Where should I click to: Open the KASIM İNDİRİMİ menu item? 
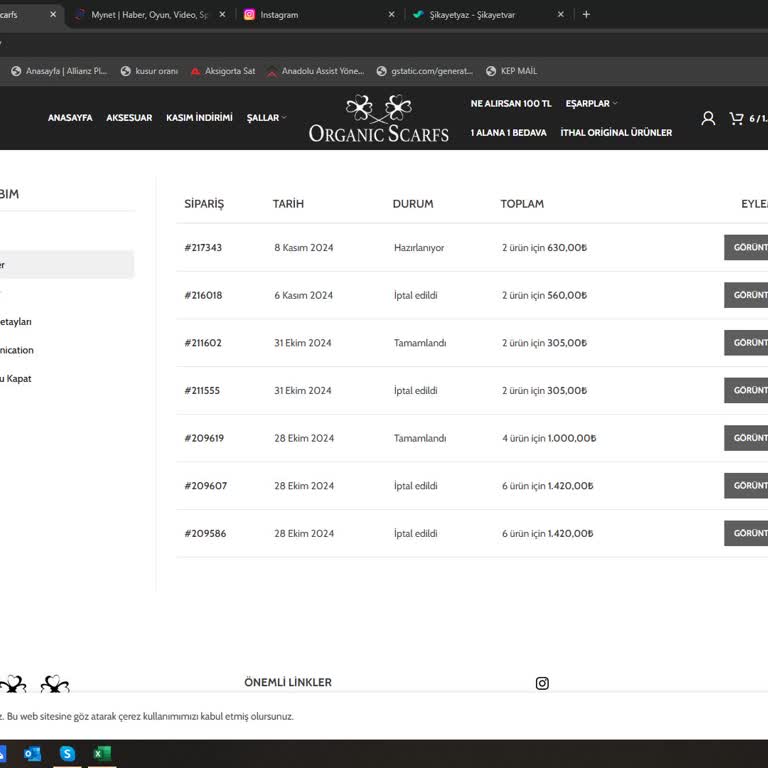coord(199,118)
